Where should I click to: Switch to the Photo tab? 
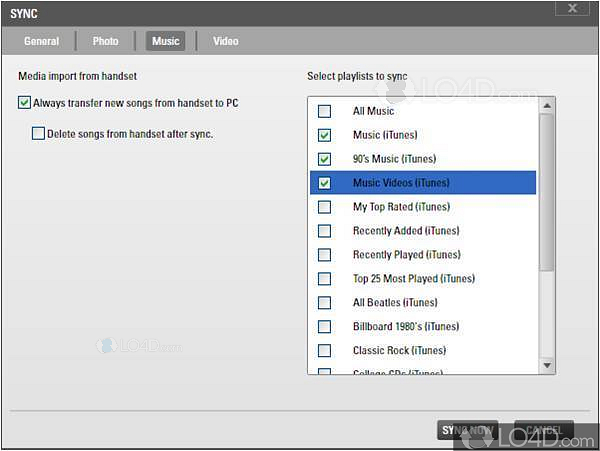click(x=105, y=41)
